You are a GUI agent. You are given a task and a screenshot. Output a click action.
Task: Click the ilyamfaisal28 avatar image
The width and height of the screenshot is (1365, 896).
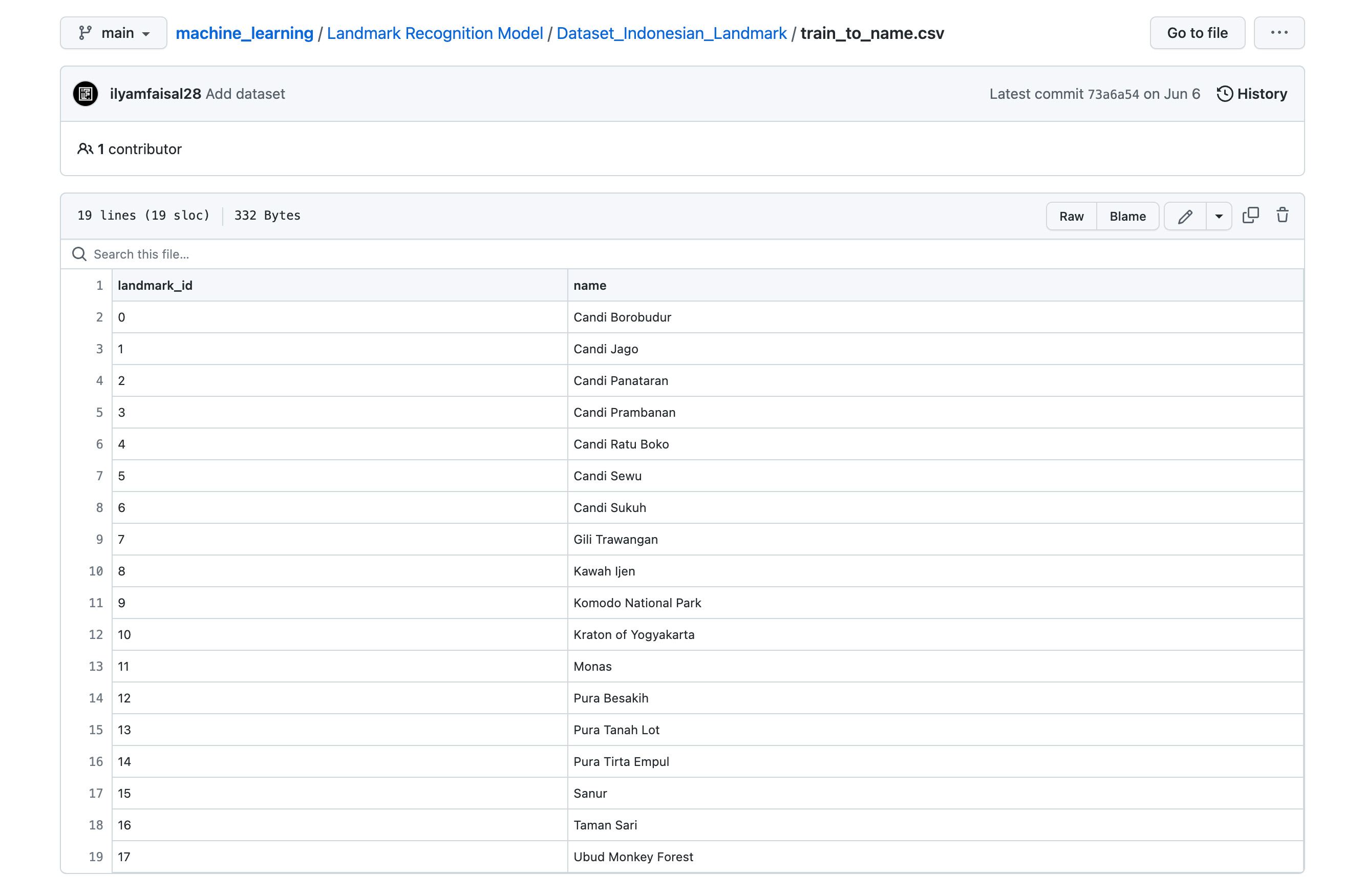(86, 94)
